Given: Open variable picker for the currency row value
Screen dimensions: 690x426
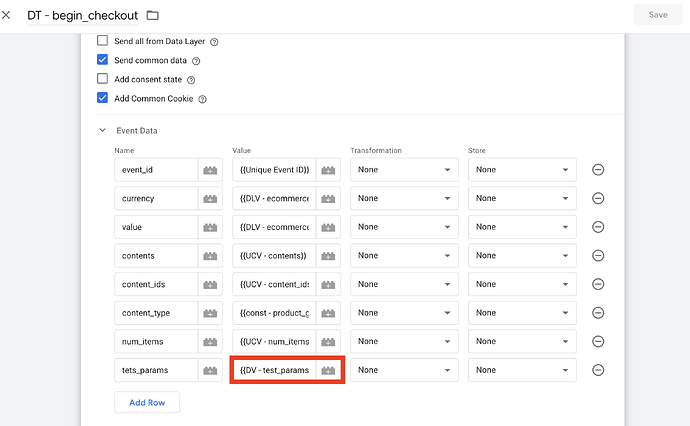Looking at the screenshot, I should (328, 198).
